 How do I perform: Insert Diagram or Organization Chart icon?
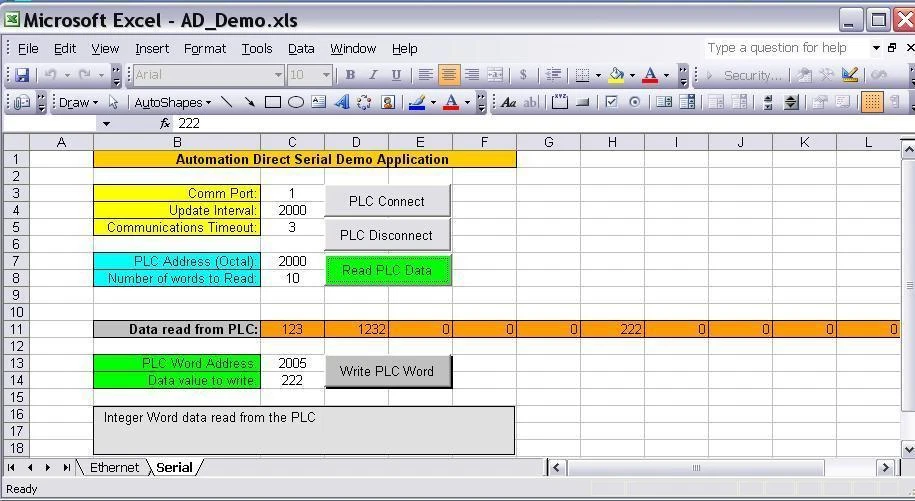(x=364, y=103)
